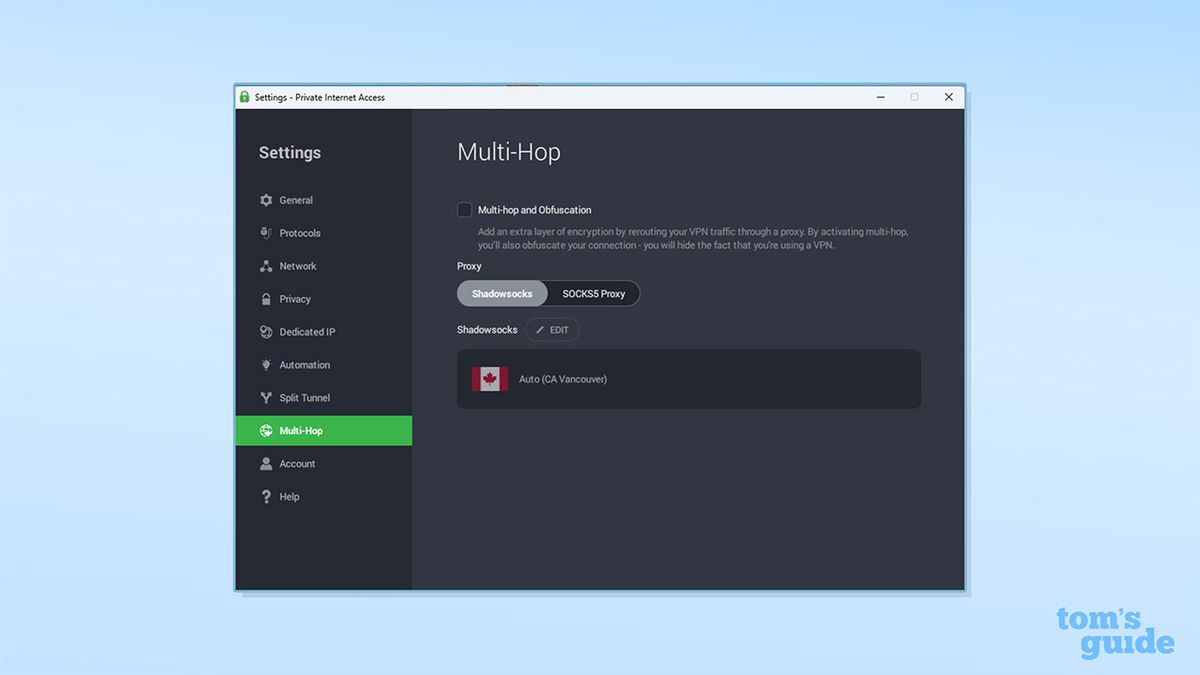This screenshot has width=1200, height=675.
Task: Switch proxy to SOCKS5 Proxy
Action: tap(594, 294)
